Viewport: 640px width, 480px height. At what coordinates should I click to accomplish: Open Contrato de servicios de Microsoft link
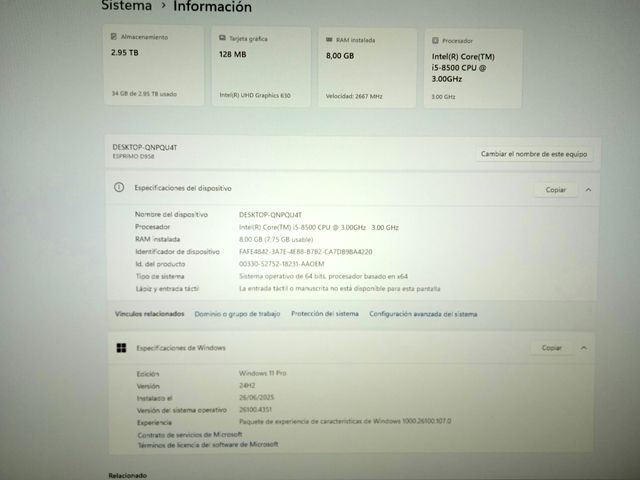(x=190, y=435)
